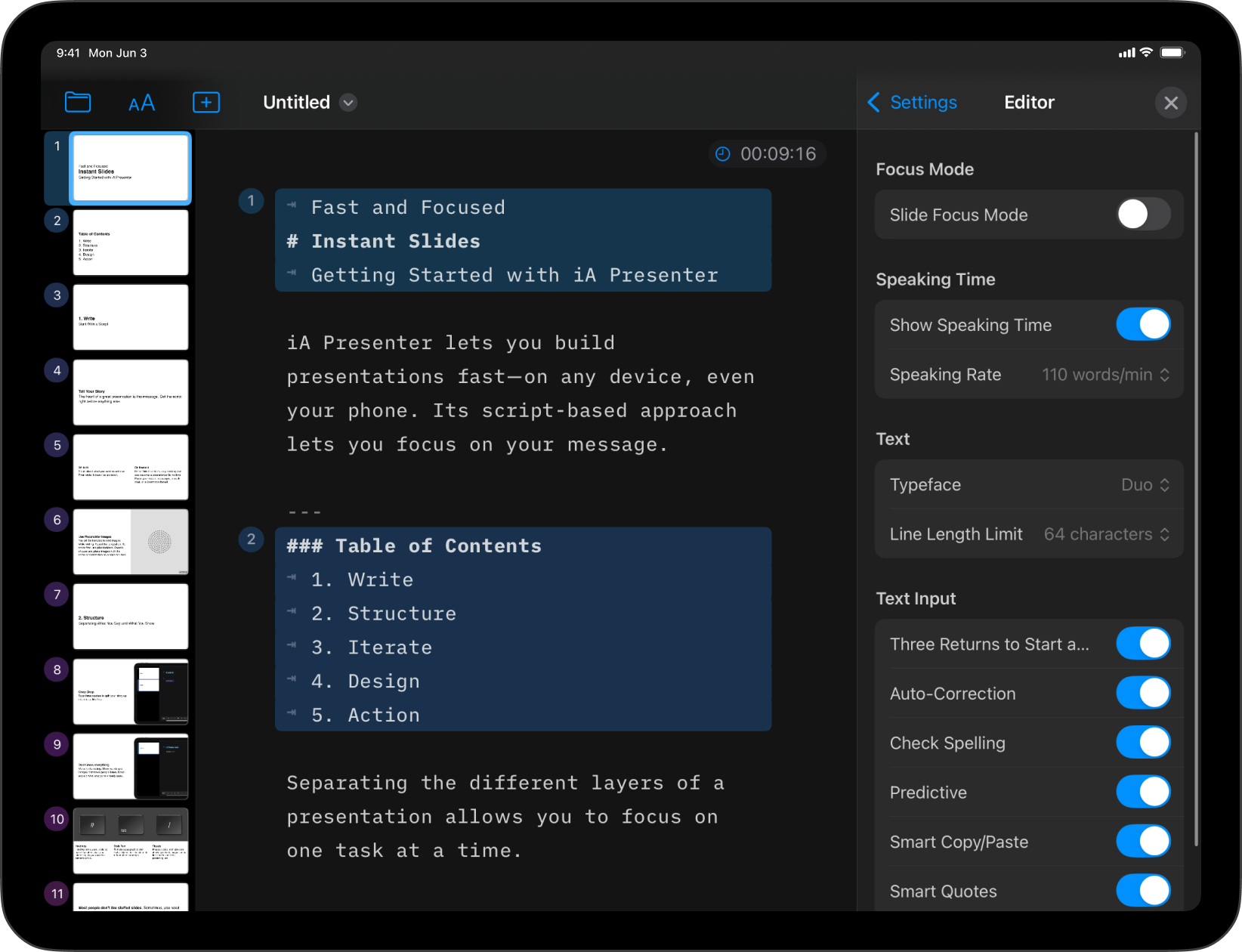Click the battery status icon
This screenshot has width=1242, height=952.
(x=1173, y=52)
